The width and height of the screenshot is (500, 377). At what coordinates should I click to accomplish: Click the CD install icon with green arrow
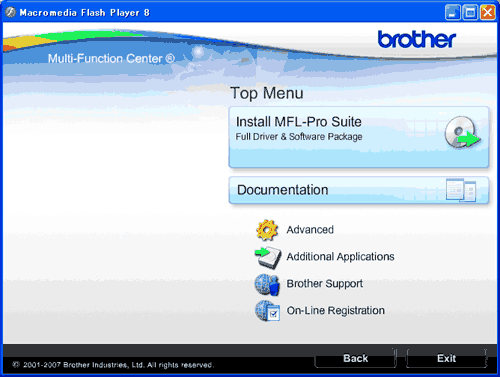pyautogui.click(x=463, y=133)
